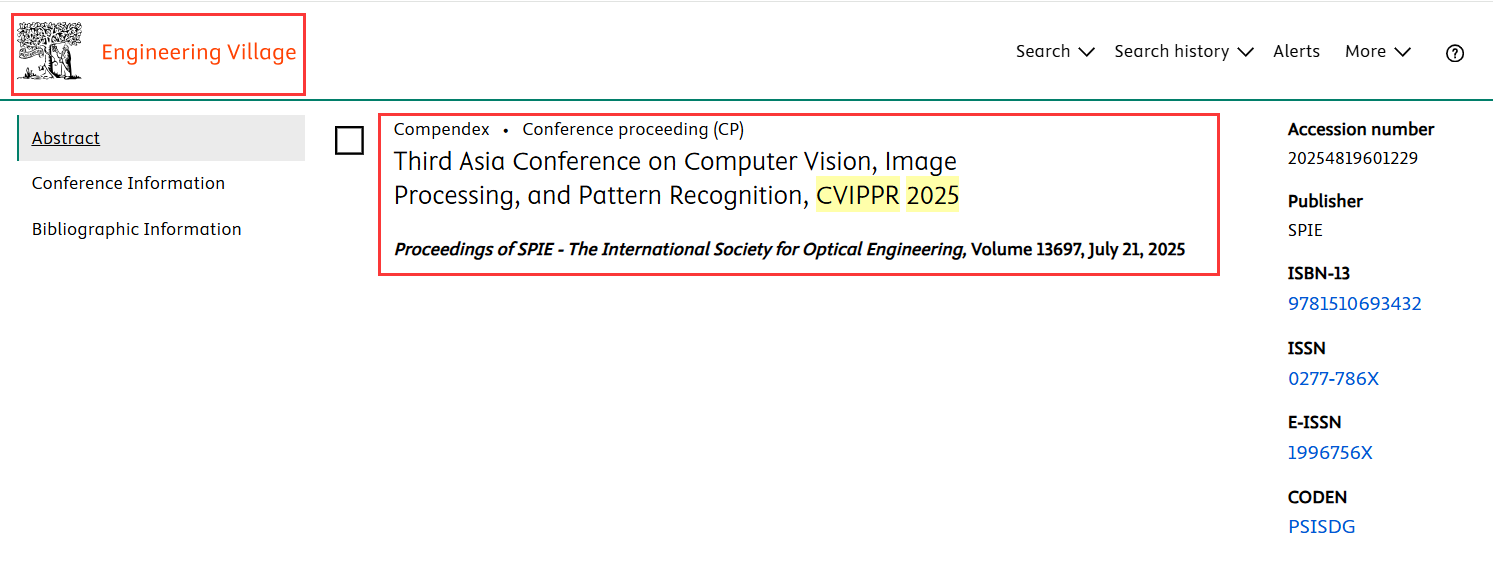The image size is (1493, 569).
Task: Expand the Search history dropdown
Action: click(x=1183, y=52)
